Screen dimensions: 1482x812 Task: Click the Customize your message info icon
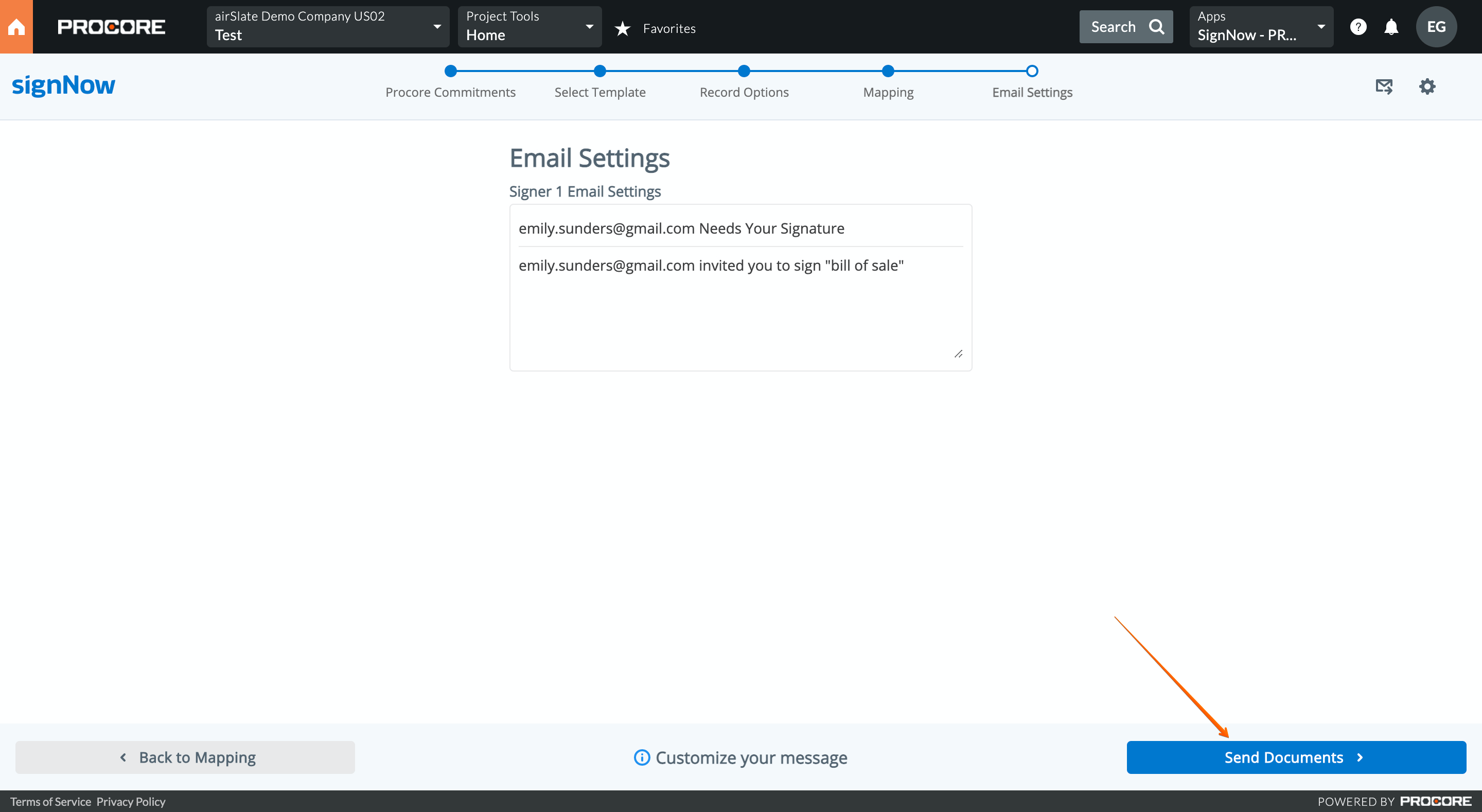point(642,757)
